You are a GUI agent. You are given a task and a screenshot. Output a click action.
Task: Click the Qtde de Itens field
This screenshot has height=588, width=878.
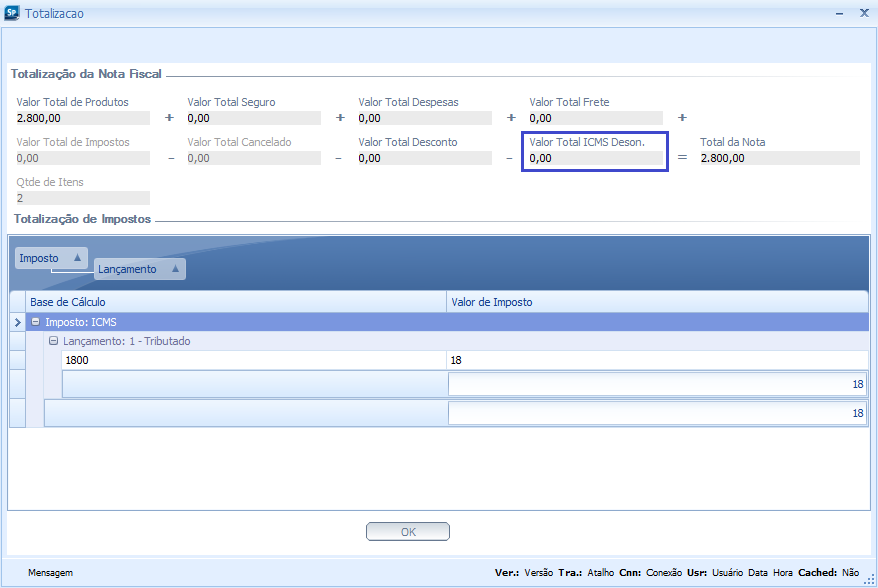coord(82,198)
